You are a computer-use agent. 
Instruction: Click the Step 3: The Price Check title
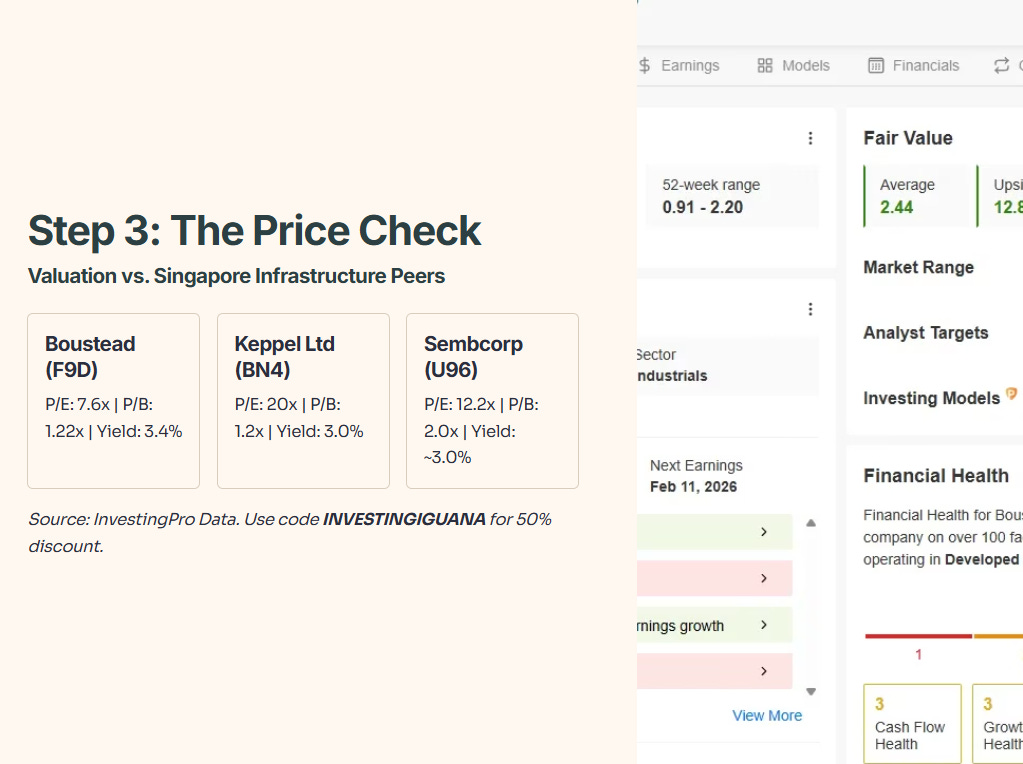pos(254,230)
